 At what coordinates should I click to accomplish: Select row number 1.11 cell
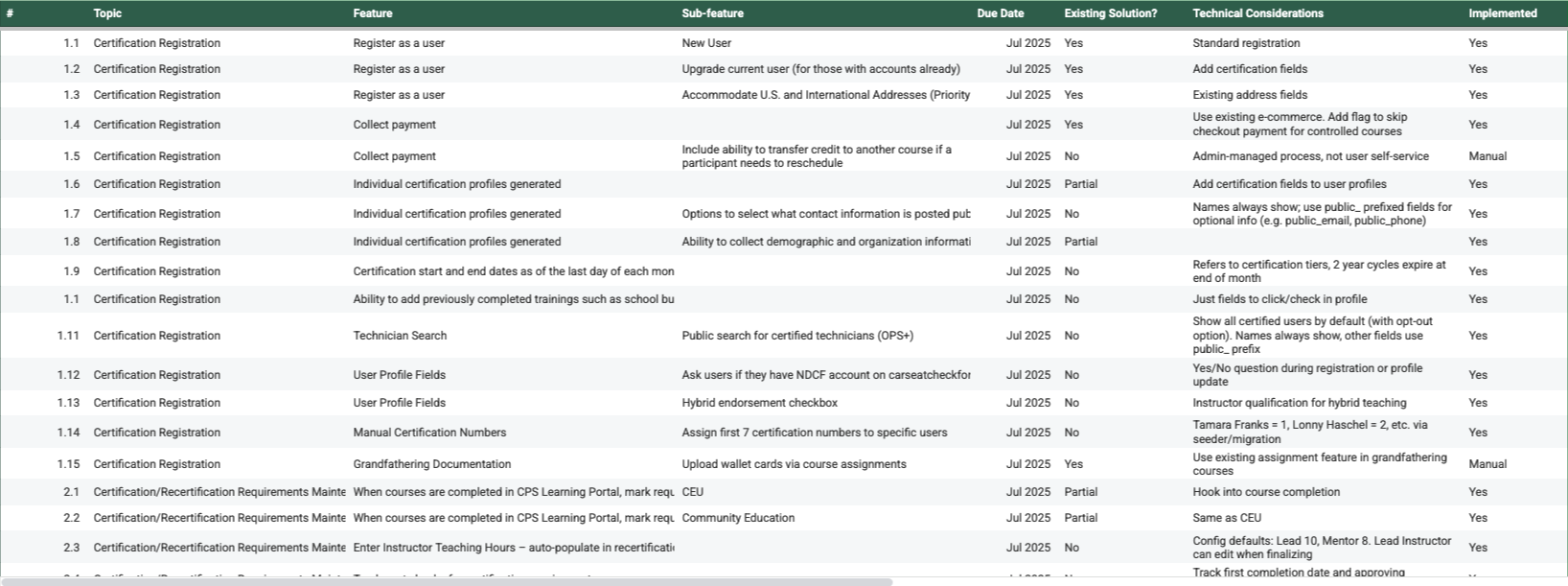[x=68, y=336]
